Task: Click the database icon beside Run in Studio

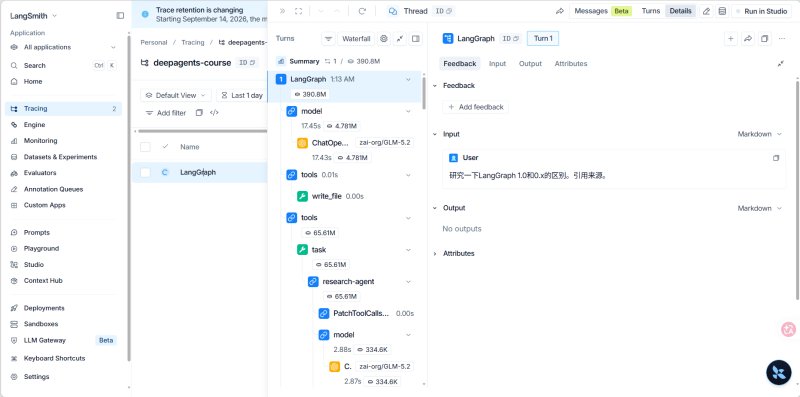Action: 722,11
